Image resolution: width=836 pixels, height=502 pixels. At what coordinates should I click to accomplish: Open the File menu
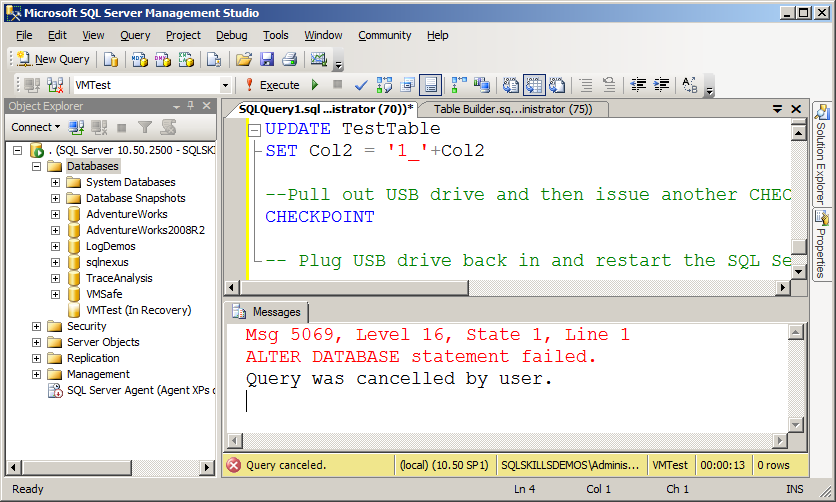point(24,35)
